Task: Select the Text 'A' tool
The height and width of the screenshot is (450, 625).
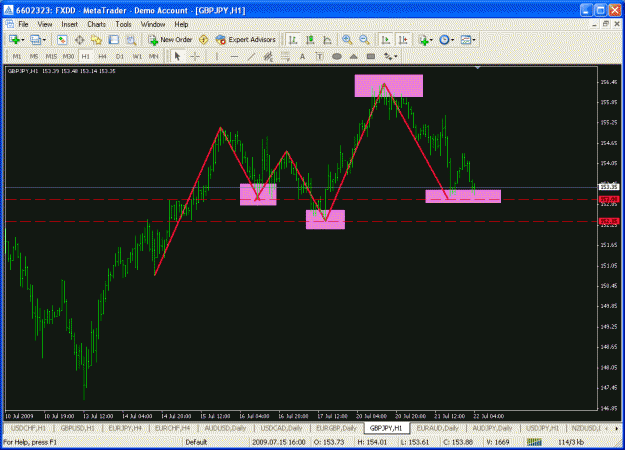Action: [x=303, y=57]
